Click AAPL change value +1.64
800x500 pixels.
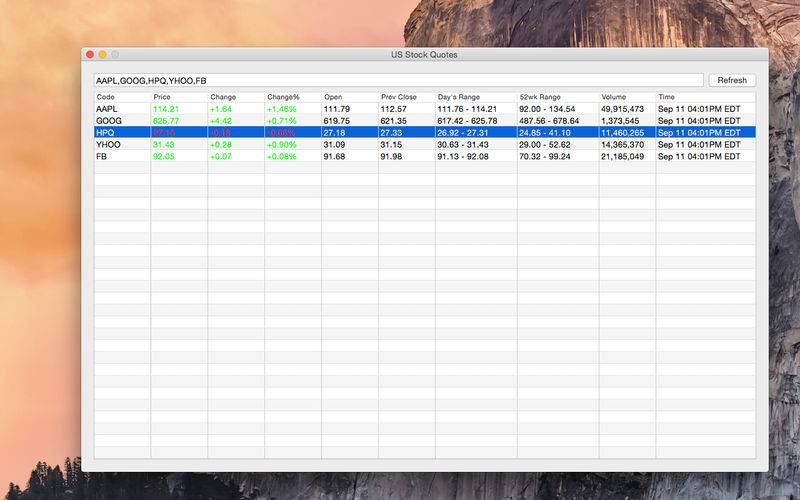pyautogui.click(x=221, y=109)
